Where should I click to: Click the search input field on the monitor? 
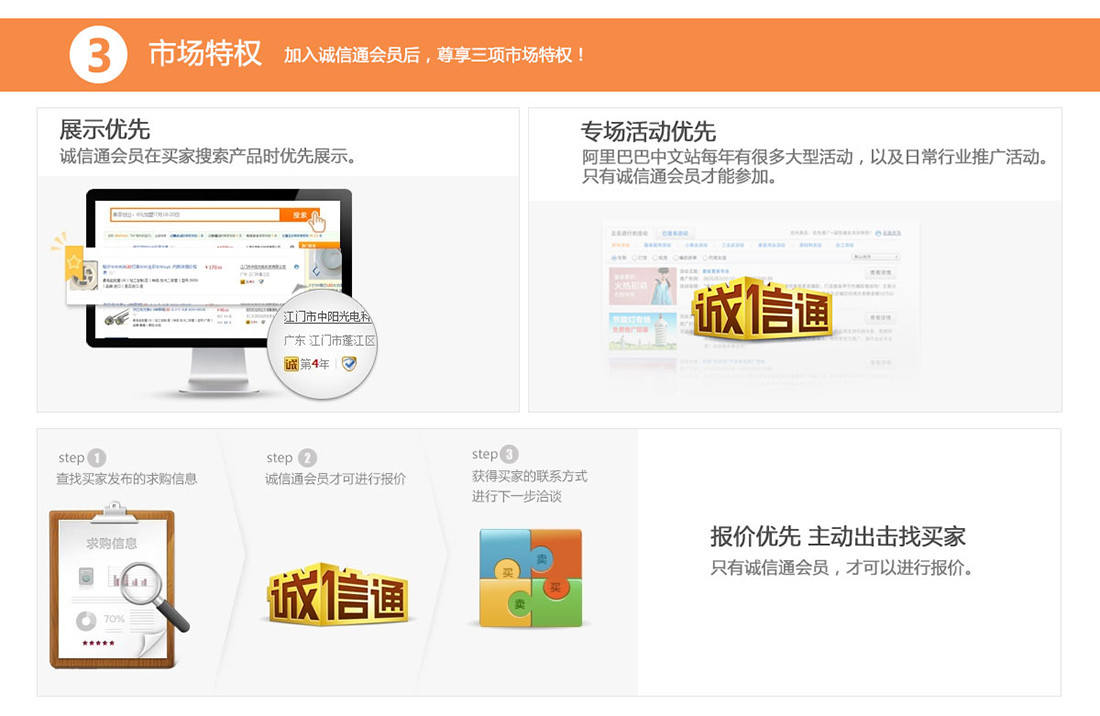(194, 215)
